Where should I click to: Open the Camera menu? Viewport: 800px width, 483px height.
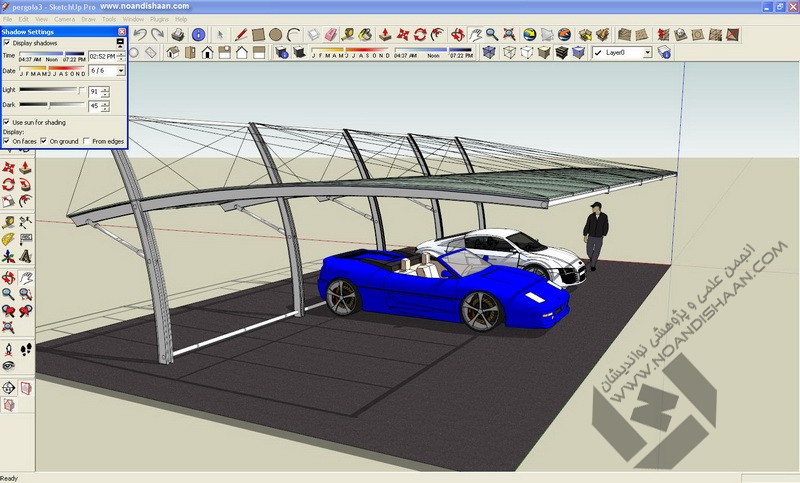(63, 19)
